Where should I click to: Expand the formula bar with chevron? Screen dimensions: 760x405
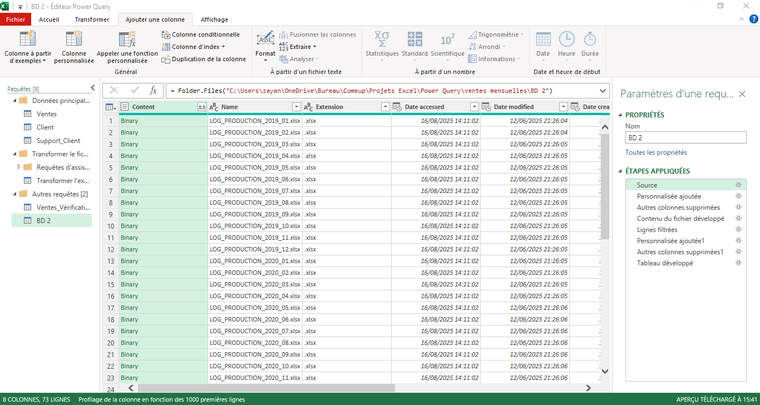[601, 90]
